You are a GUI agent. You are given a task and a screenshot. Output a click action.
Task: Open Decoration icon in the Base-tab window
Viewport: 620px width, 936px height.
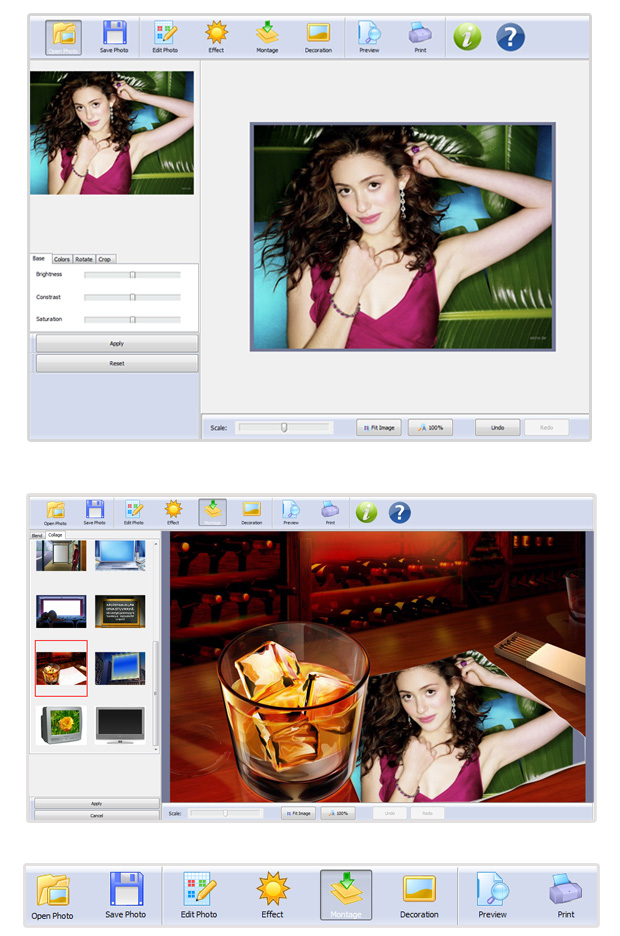point(318,38)
